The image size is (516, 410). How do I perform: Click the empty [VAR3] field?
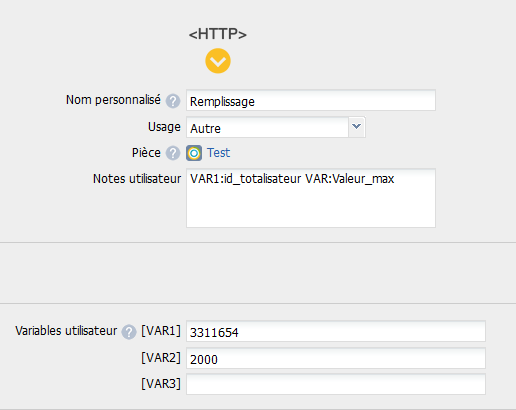[336, 384]
